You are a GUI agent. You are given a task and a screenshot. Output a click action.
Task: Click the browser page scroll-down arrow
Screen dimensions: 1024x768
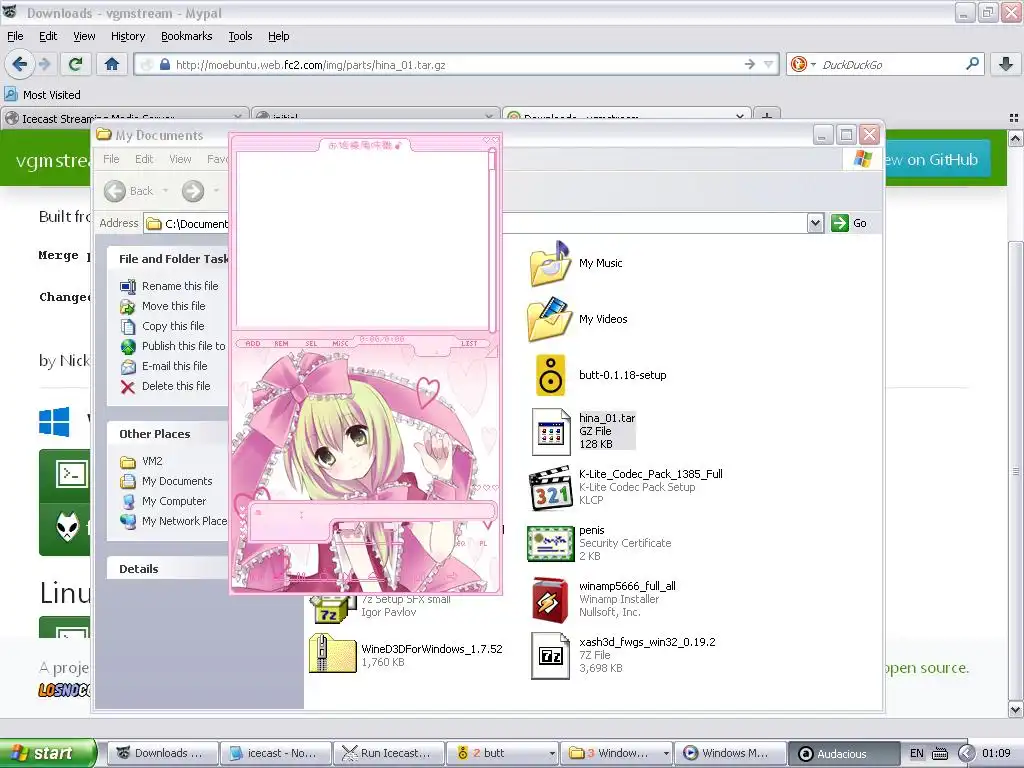tap(1015, 709)
